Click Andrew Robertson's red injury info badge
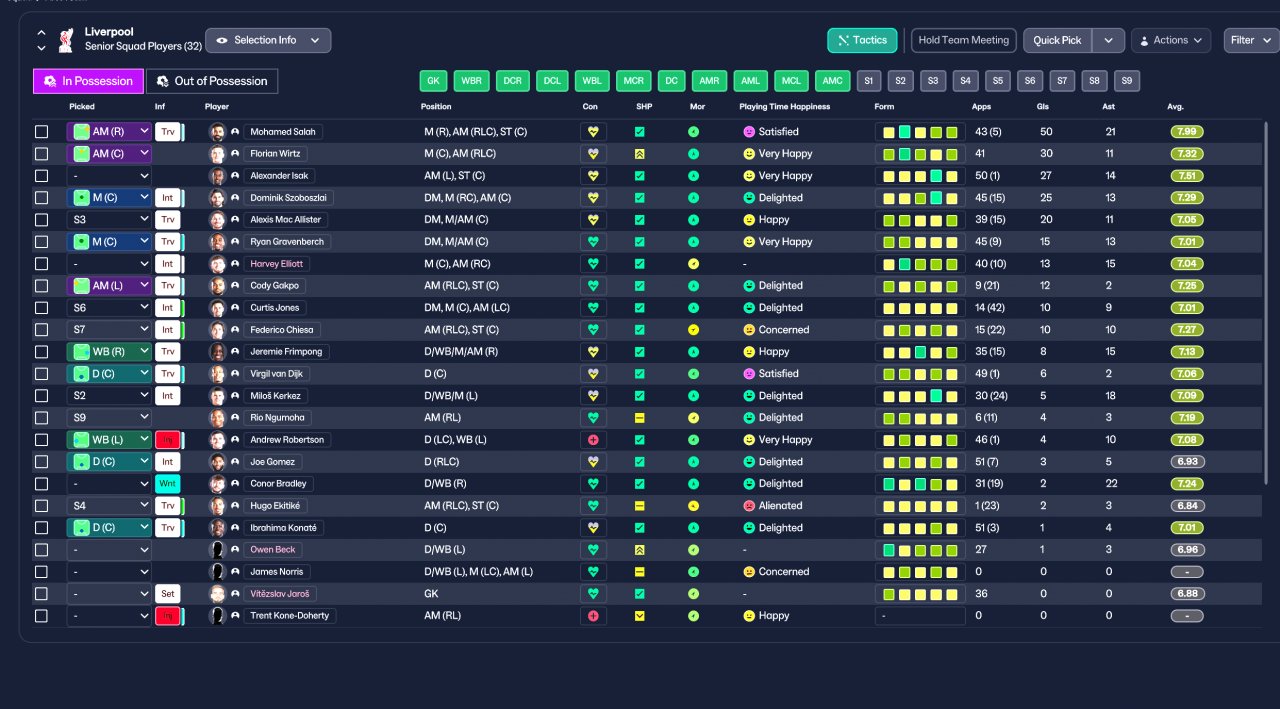This screenshot has width=1280, height=709. pos(167,440)
